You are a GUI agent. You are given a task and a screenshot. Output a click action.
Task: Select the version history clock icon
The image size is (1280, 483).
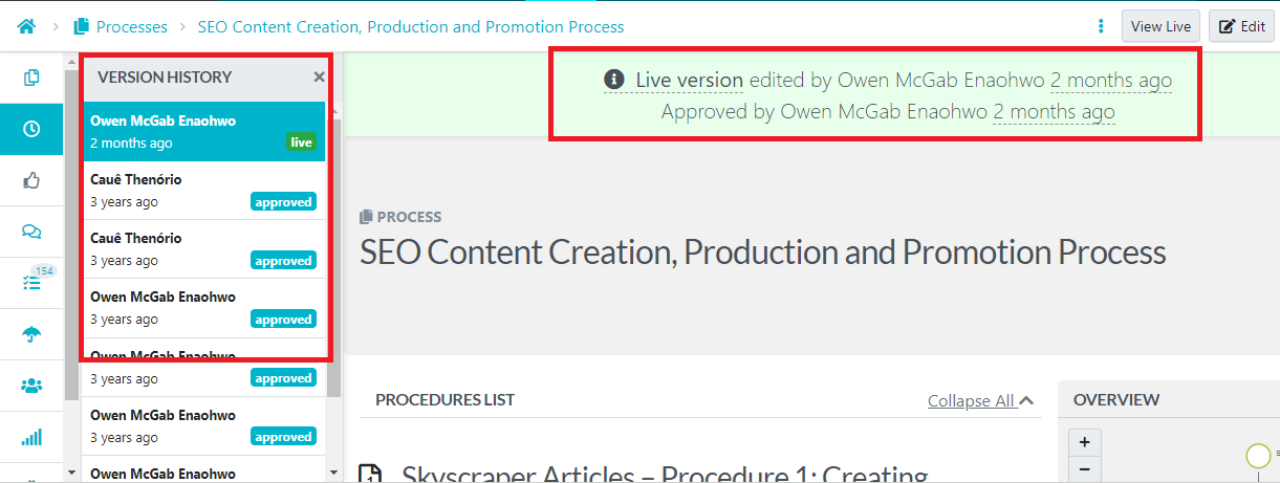point(32,129)
